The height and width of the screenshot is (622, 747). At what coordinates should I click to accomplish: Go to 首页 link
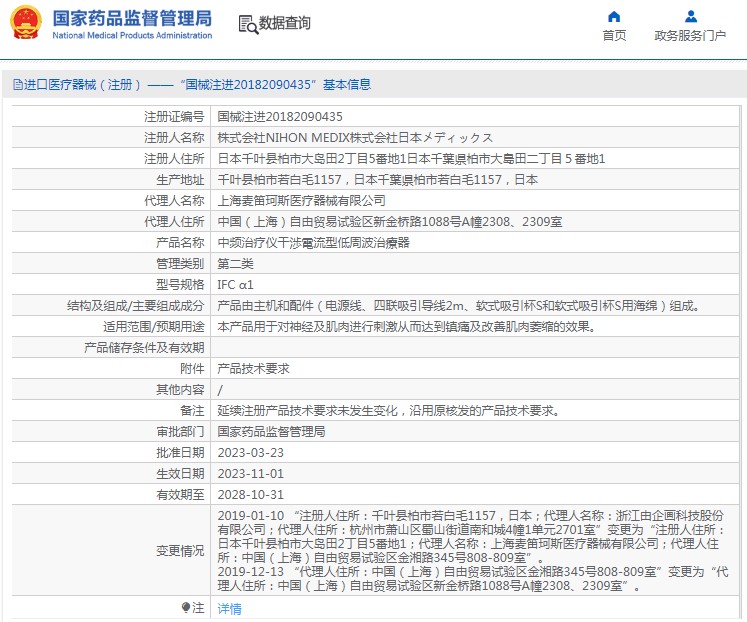click(614, 36)
